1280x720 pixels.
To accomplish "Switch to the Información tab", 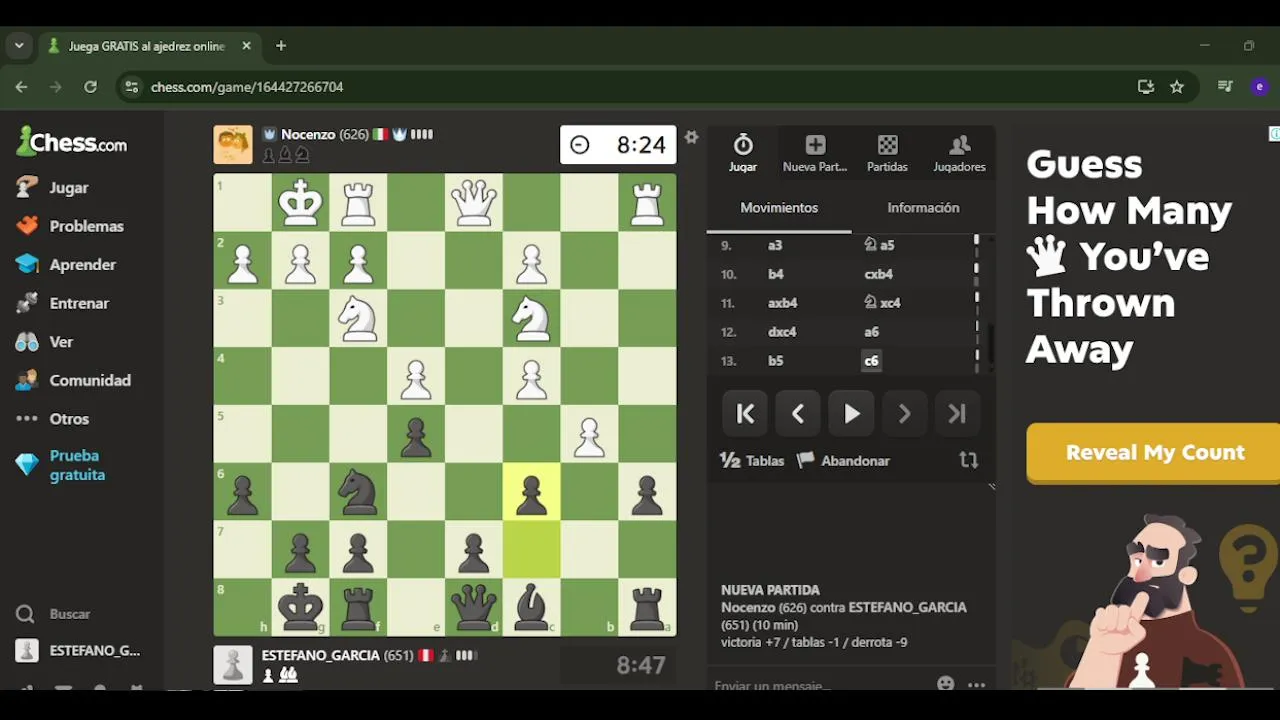I will coord(923,208).
